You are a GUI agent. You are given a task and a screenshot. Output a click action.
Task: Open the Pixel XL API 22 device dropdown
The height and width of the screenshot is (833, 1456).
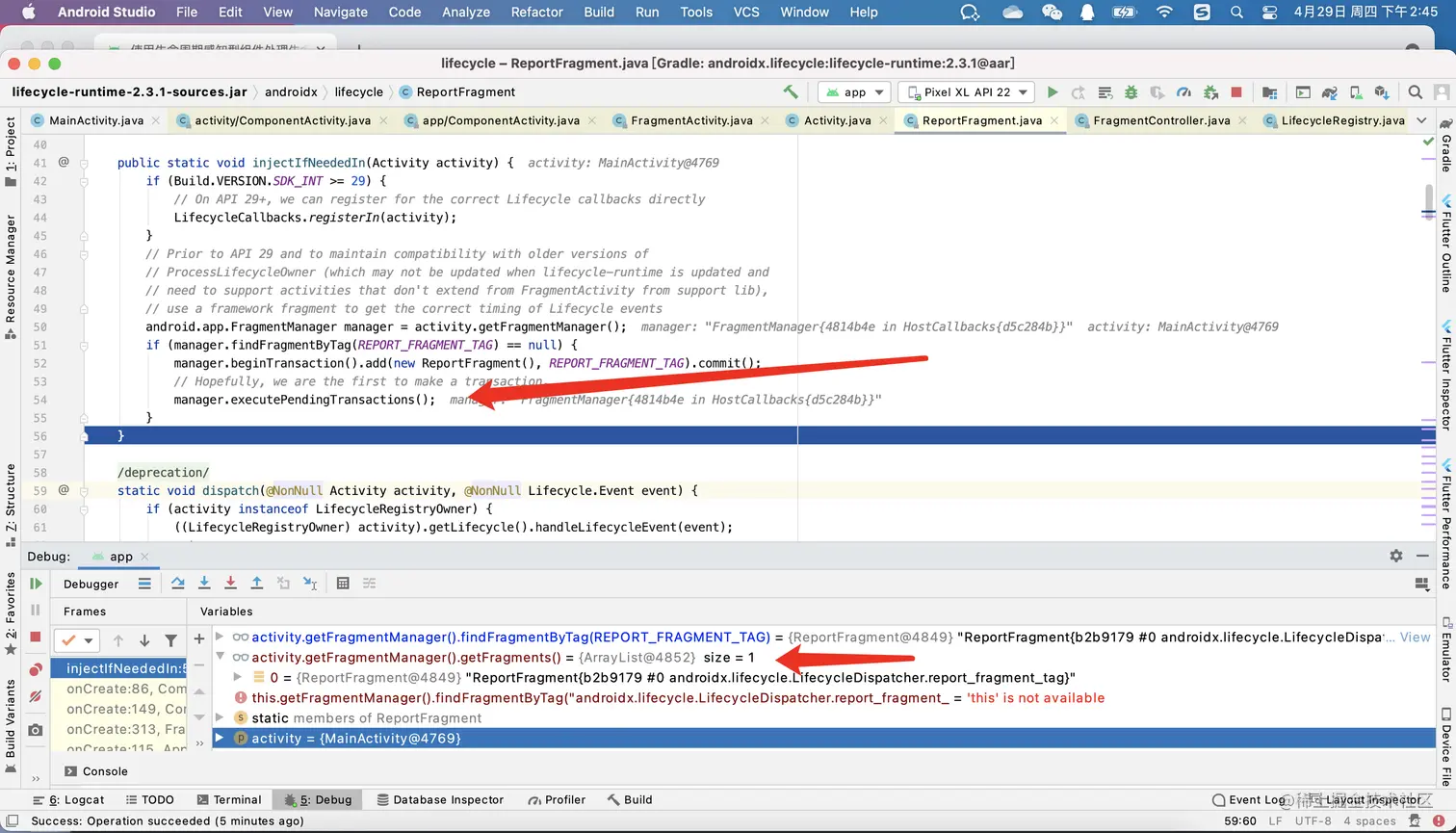point(966,92)
